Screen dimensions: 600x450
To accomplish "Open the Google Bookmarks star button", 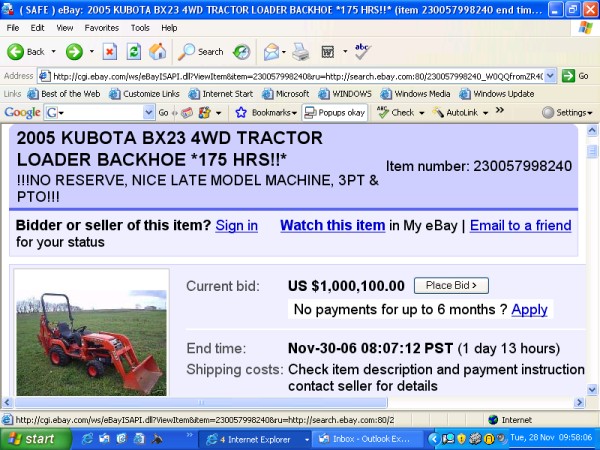I will [x=266, y=112].
